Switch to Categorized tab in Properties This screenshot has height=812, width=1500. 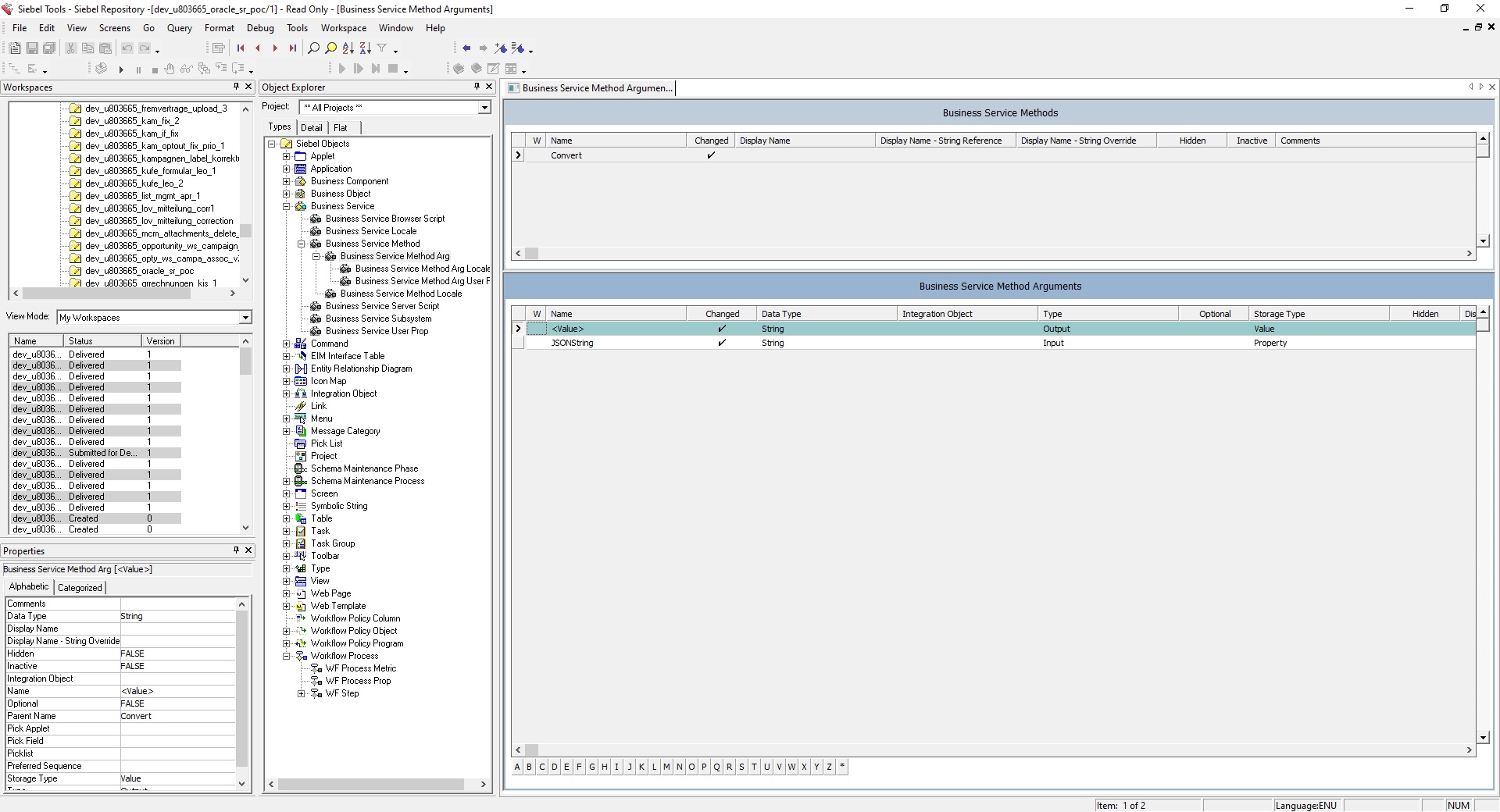[80, 588]
